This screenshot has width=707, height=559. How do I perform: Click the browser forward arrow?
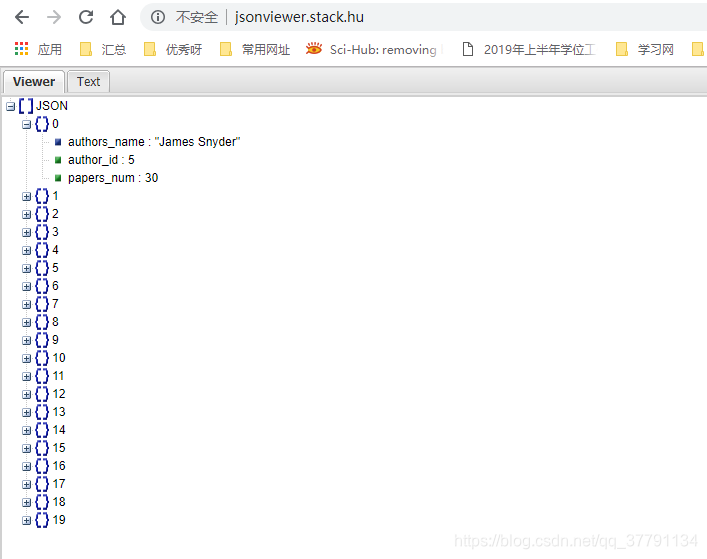coord(54,18)
